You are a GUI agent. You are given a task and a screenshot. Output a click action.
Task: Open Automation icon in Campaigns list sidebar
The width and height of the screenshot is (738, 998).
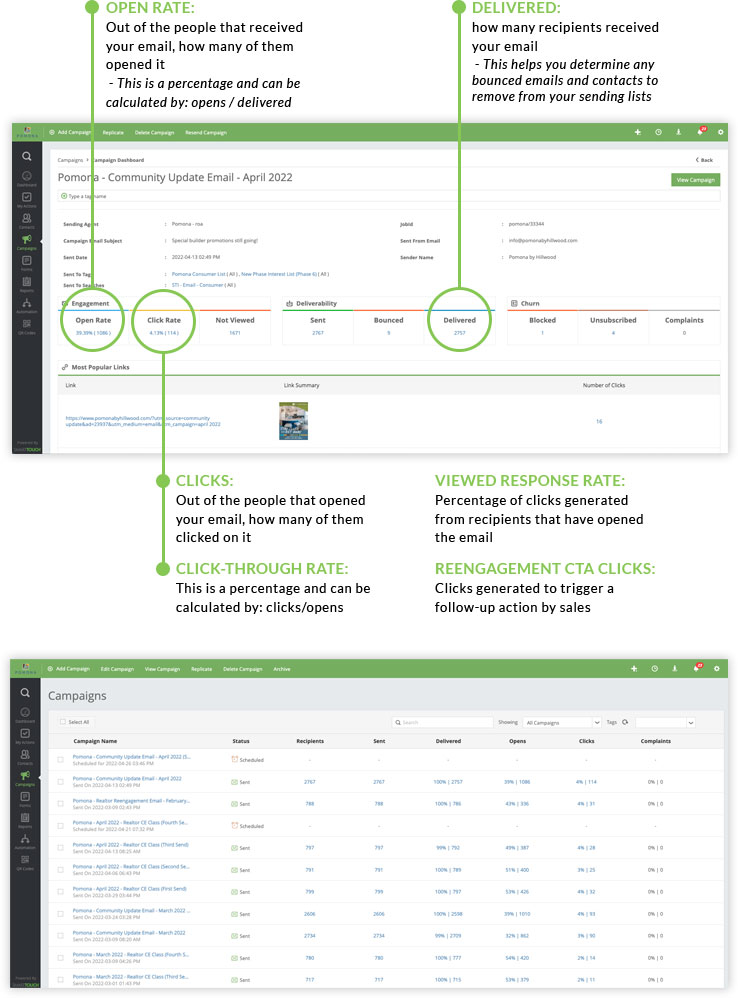(25, 838)
